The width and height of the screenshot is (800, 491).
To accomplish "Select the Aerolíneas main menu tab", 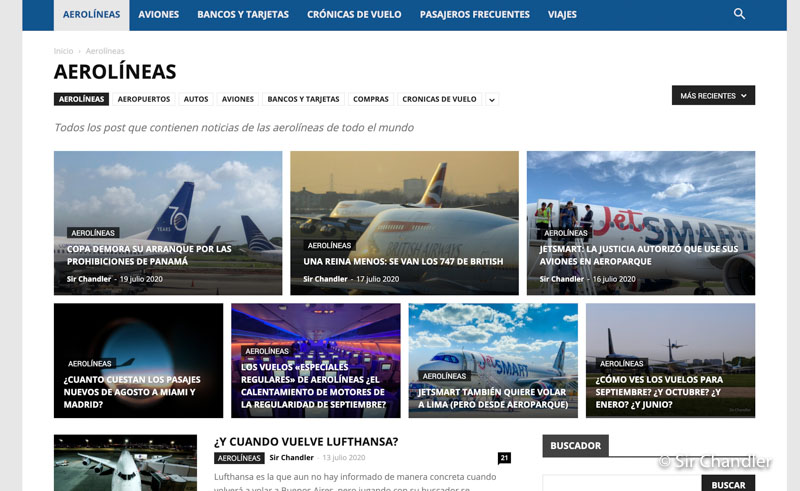I will click(x=91, y=15).
